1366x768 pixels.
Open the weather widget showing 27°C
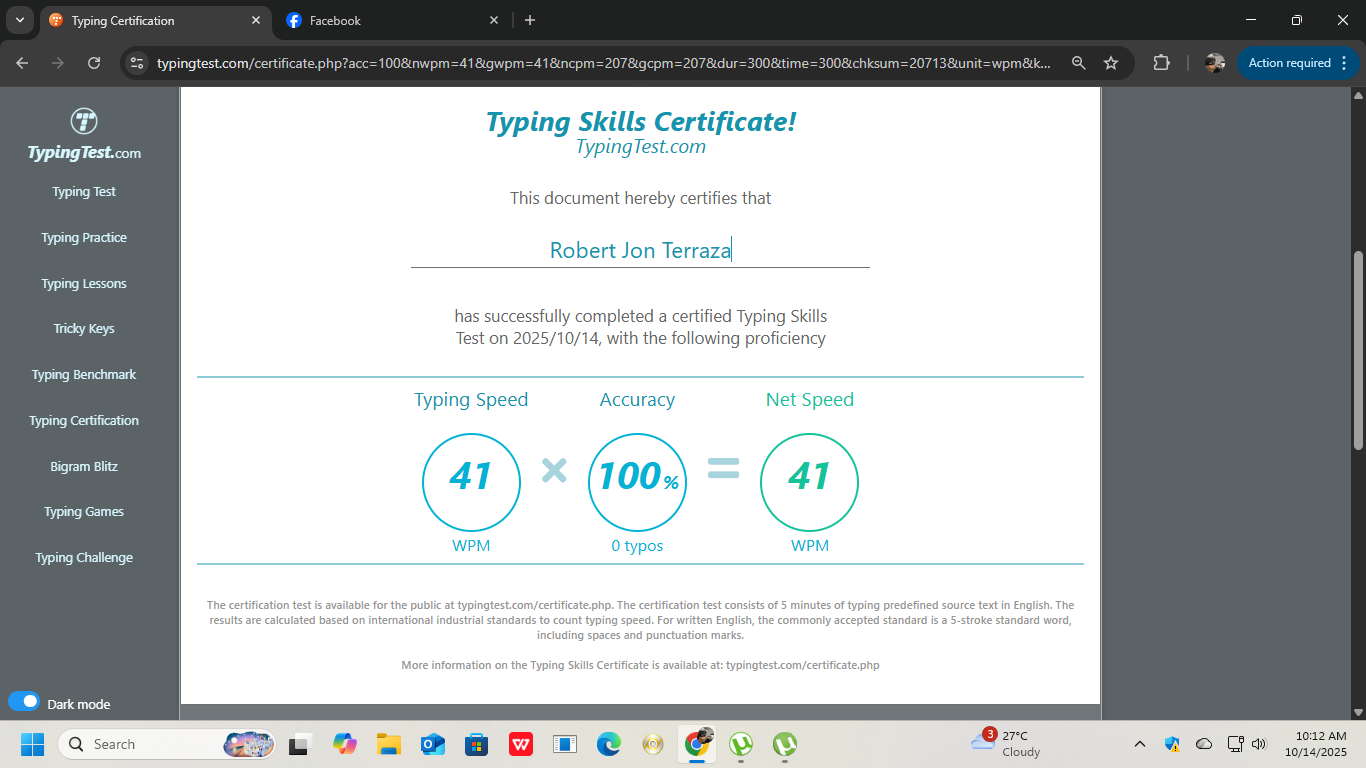1006,744
